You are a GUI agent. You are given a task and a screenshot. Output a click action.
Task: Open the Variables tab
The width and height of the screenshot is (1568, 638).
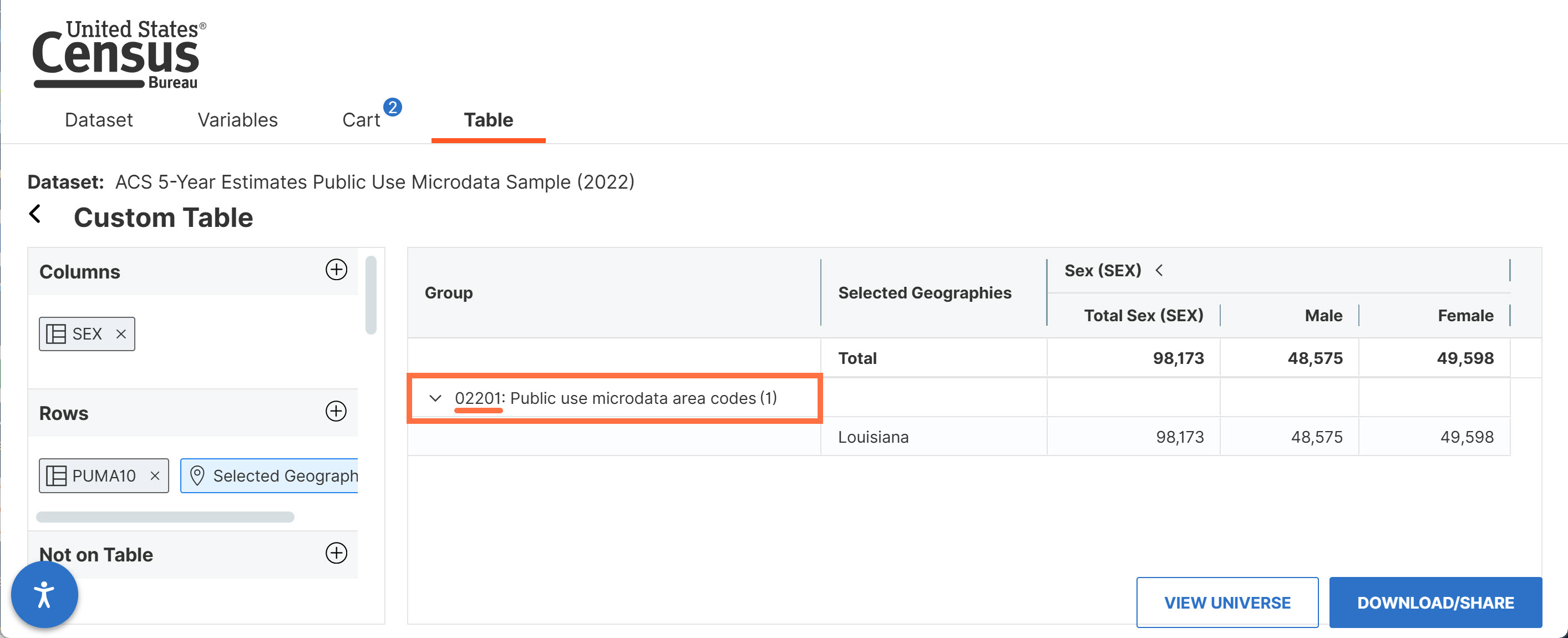coord(237,120)
